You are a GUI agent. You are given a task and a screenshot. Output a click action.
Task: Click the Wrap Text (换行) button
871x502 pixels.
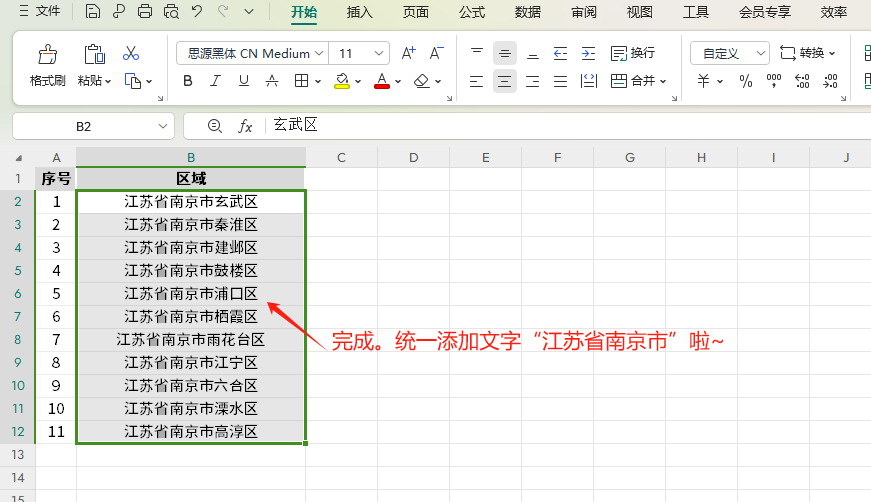click(x=633, y=53)
